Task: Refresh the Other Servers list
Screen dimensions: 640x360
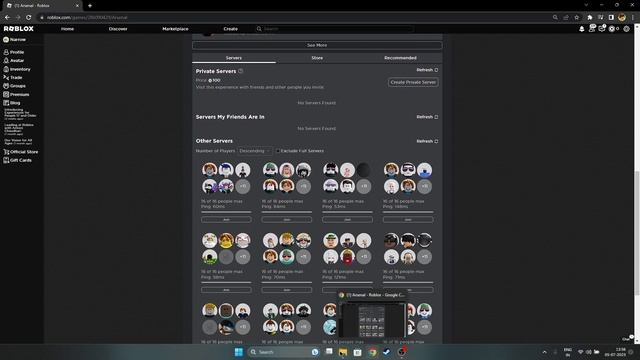Action: click(427, 141)
